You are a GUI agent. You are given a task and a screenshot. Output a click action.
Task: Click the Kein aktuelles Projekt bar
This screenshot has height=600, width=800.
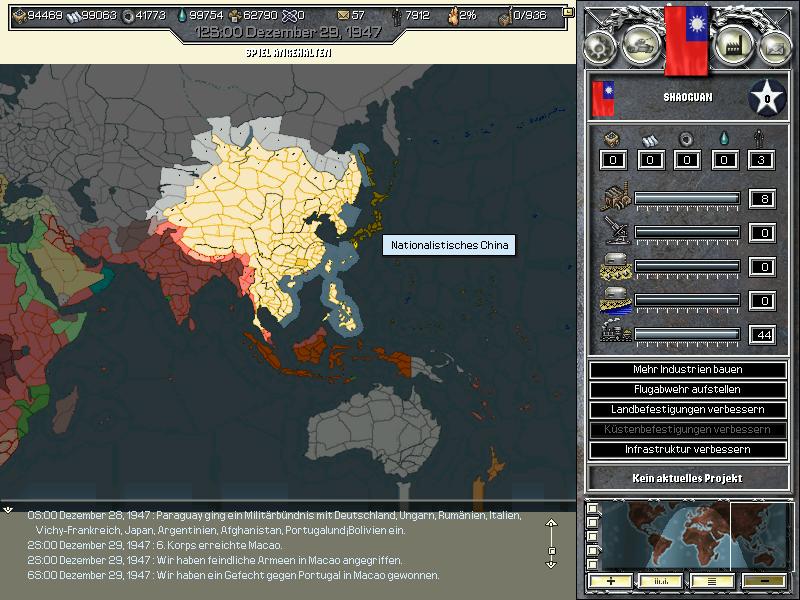point(687,478)
